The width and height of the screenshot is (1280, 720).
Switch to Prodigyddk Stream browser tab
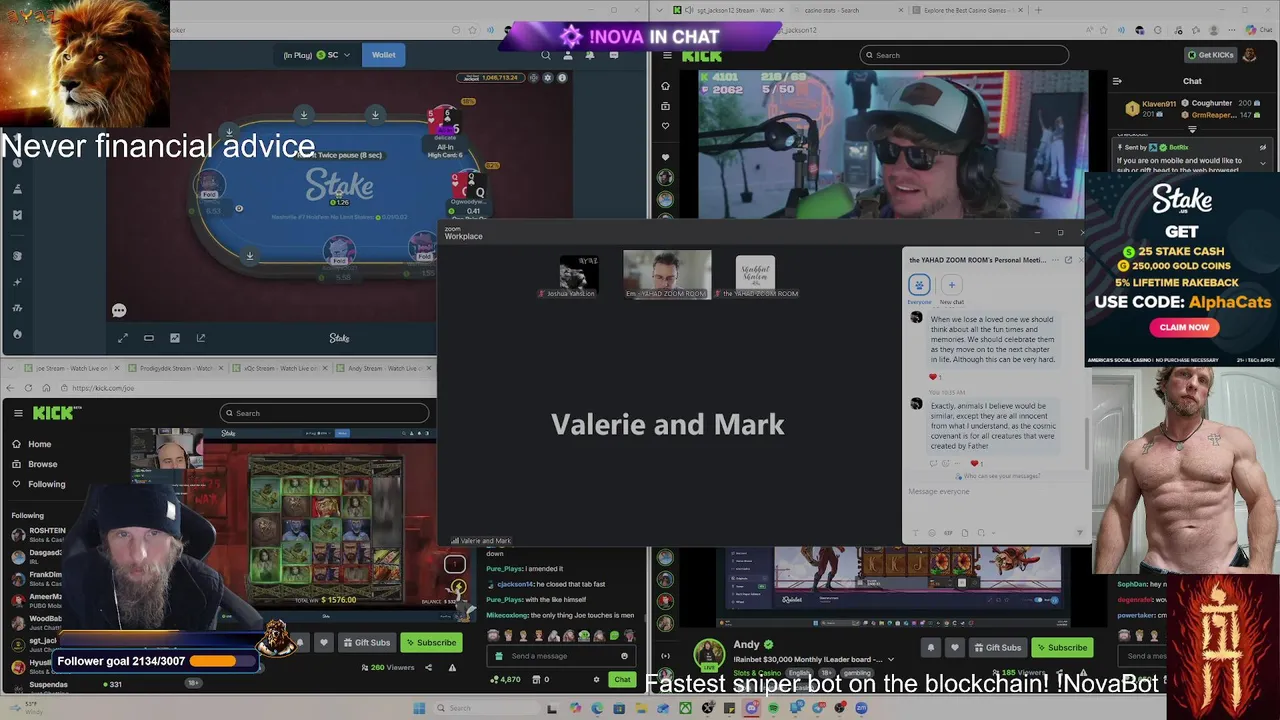(175, 368)
